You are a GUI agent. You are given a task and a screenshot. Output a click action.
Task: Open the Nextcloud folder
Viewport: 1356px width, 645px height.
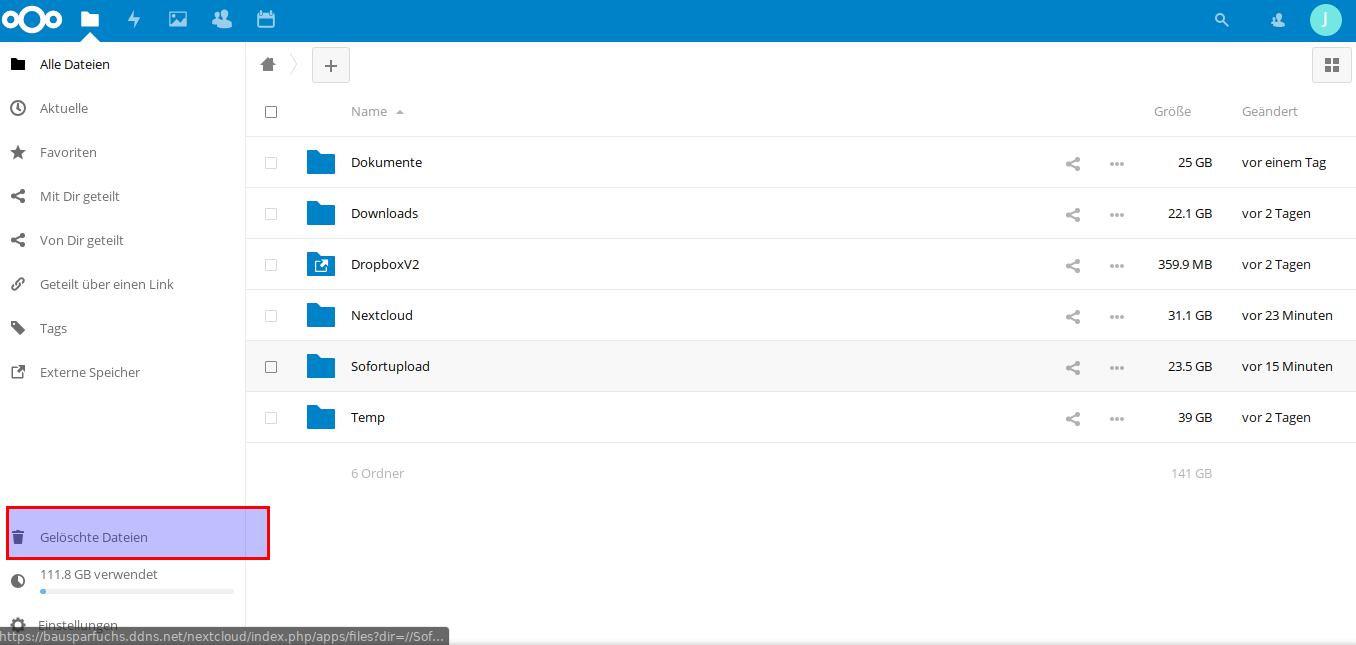[383, 315]
